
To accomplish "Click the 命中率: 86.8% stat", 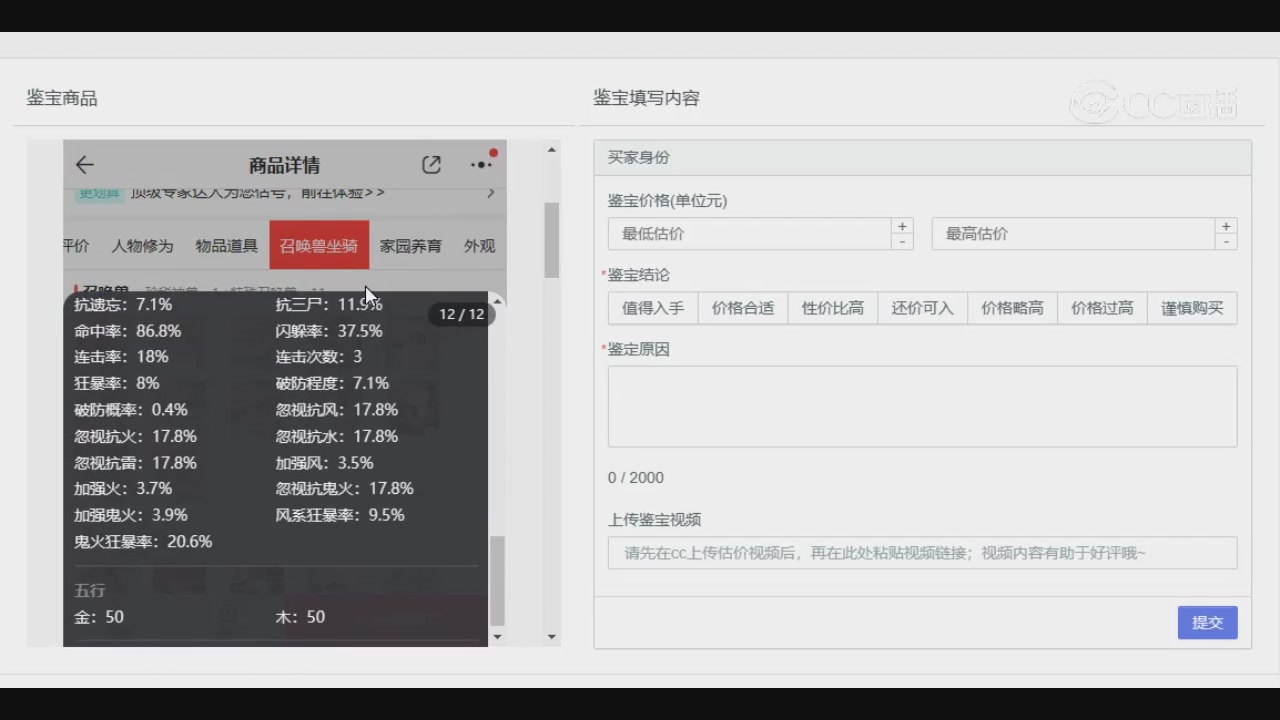I will tap(128, 331).
